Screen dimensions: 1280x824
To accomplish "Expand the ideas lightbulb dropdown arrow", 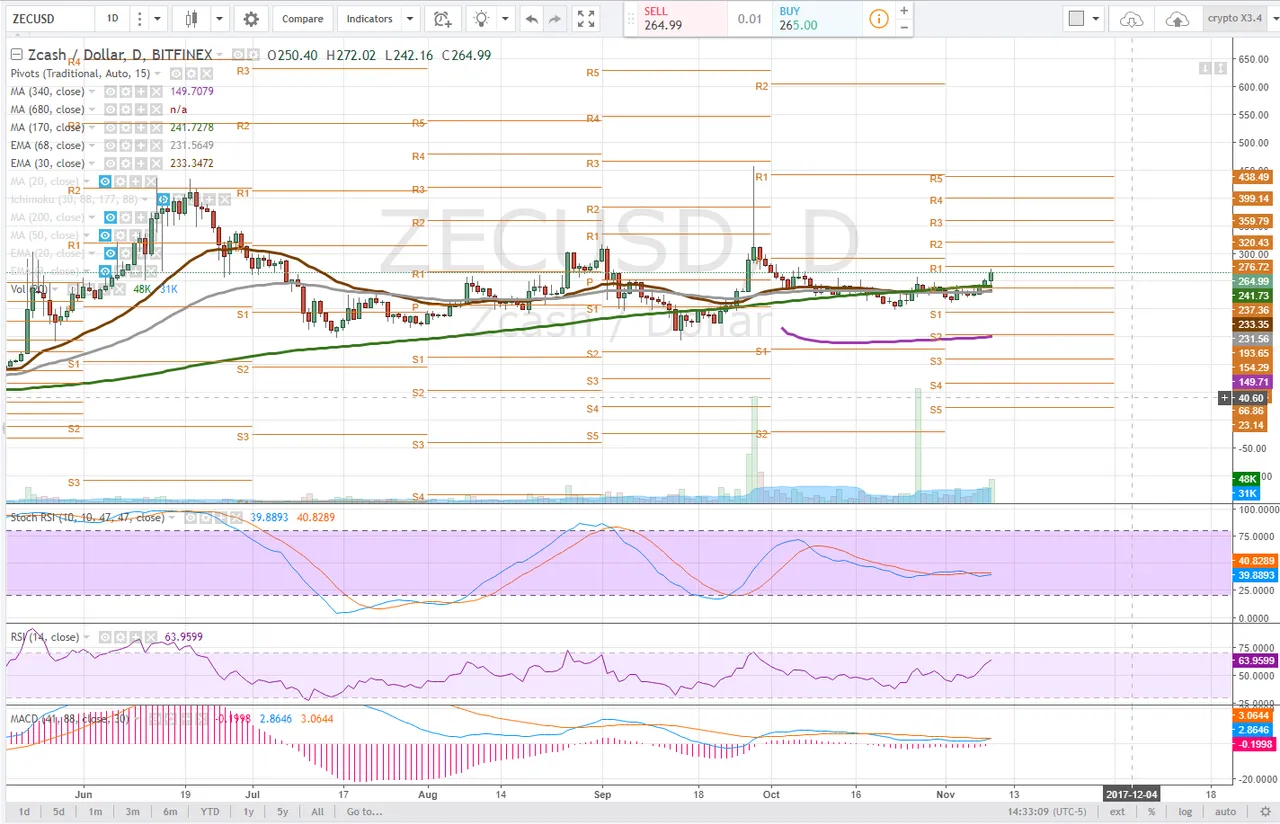I will click(505, 19).
